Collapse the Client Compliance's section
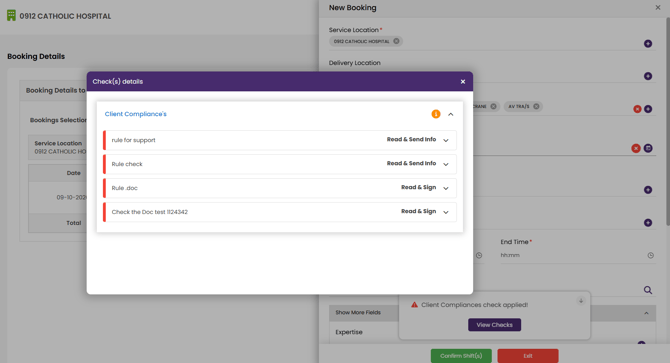The image size is (670, 363). [x=451, y=114]
